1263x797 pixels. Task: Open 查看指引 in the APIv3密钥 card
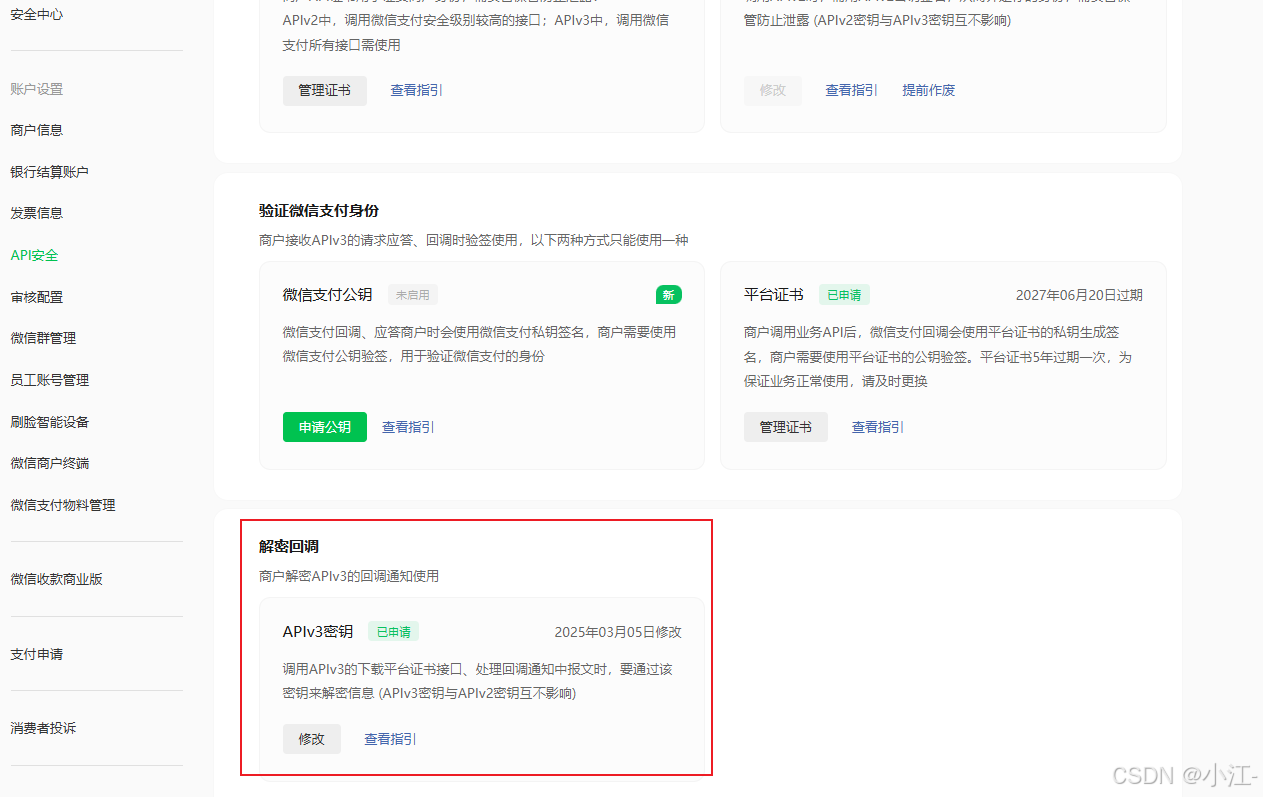pyautogui.click(x=390, y=739)
